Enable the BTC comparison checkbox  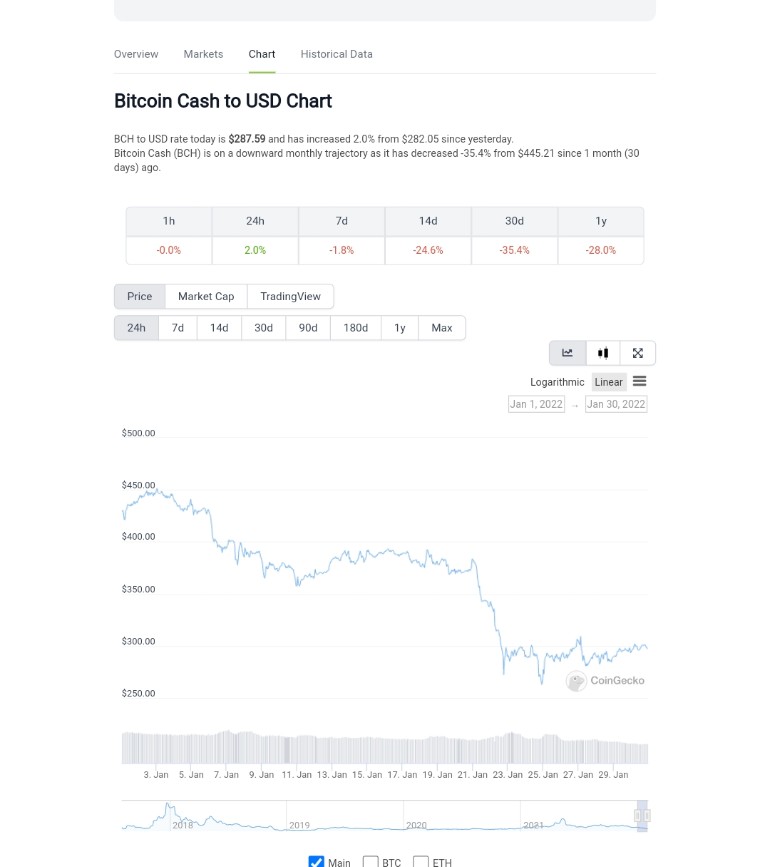tap(370, 861)
